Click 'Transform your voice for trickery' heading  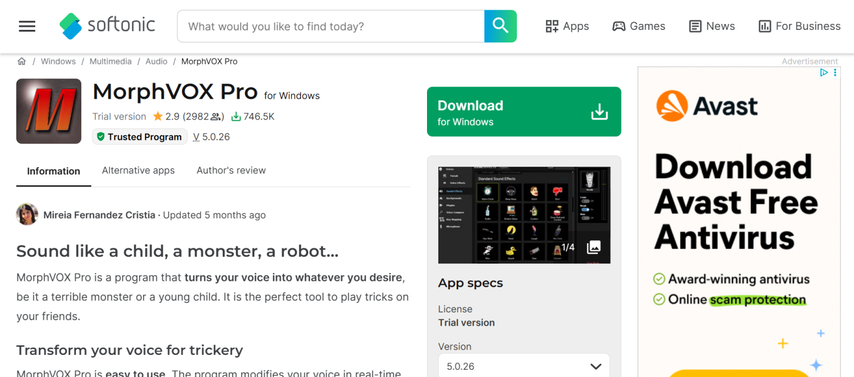130,350
